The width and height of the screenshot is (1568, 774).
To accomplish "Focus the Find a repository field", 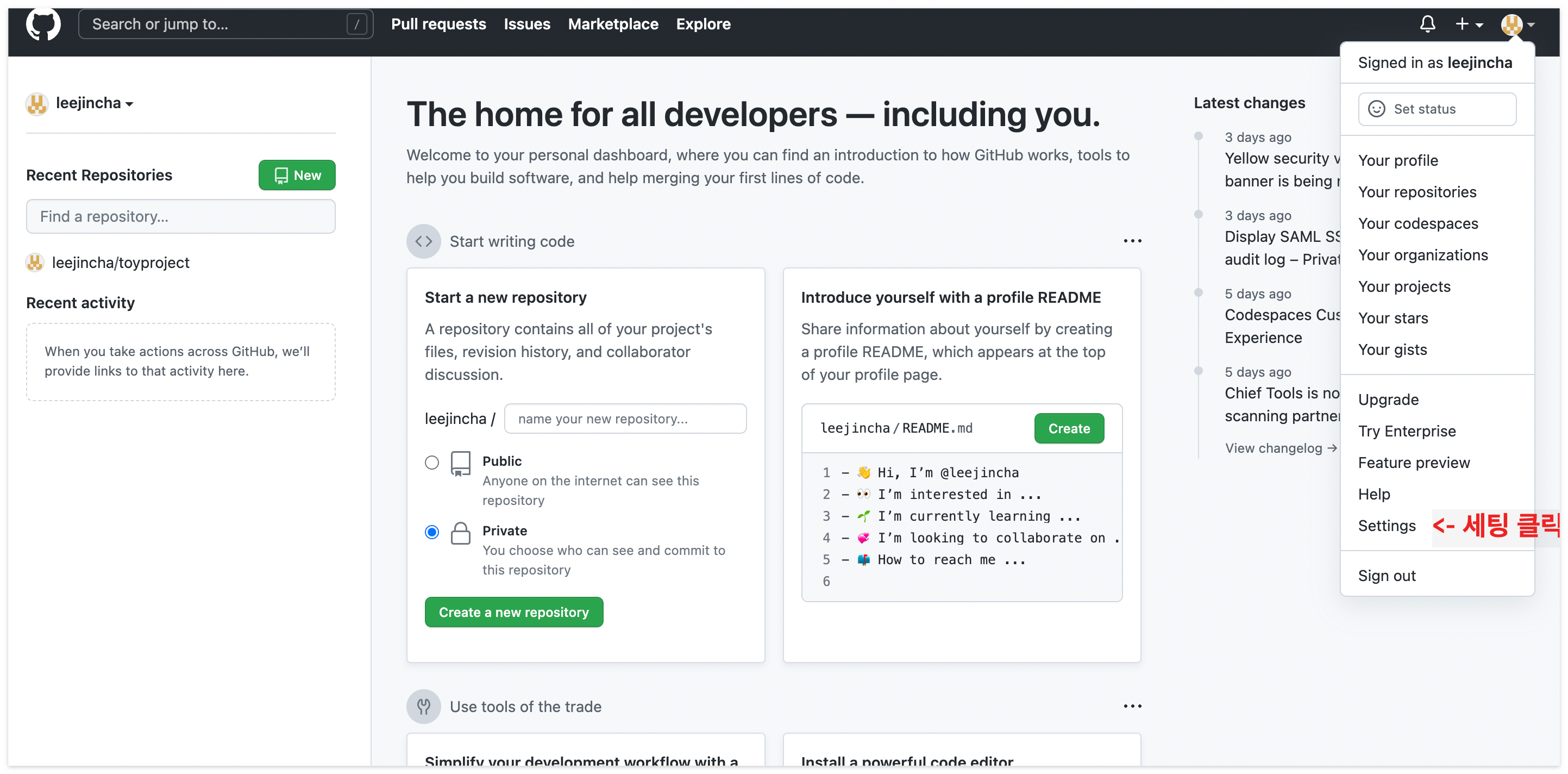I will 181,216.
